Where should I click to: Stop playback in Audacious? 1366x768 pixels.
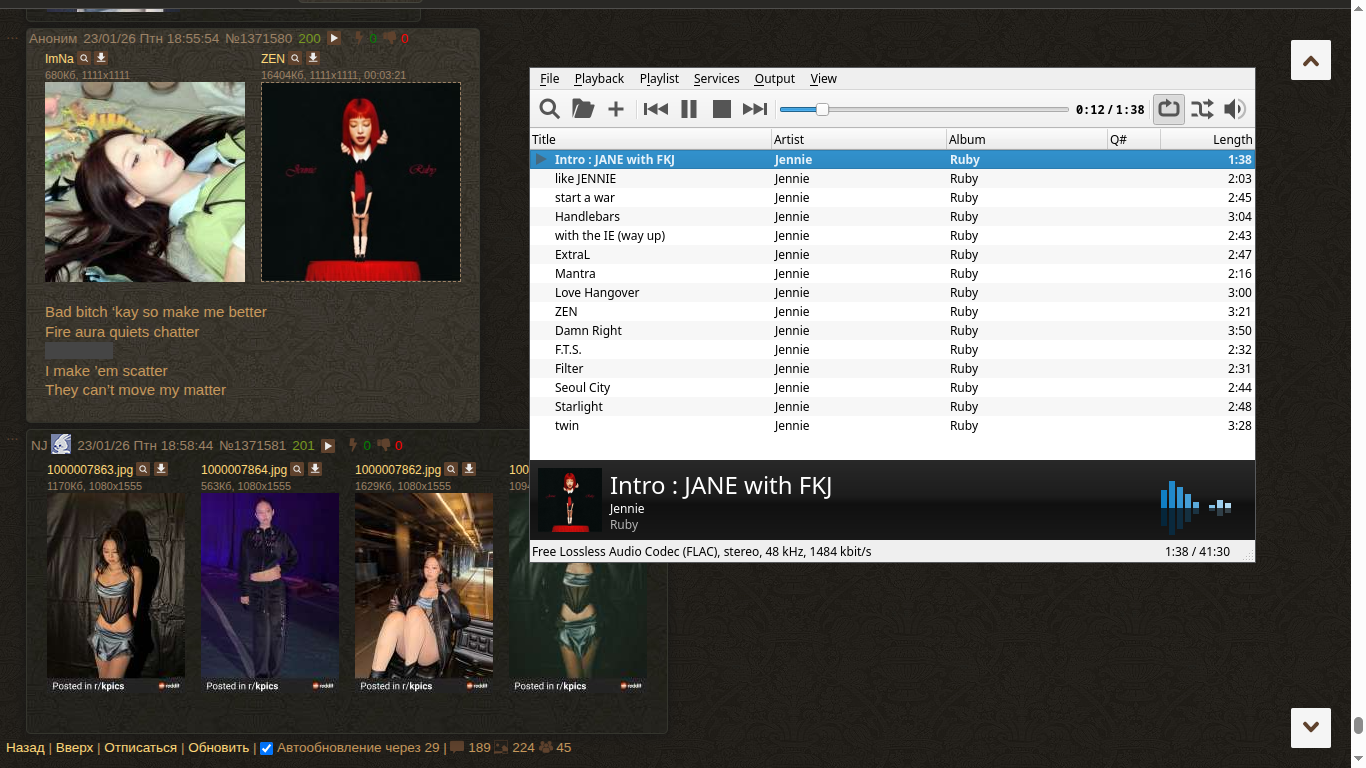(x=722, y=109)
